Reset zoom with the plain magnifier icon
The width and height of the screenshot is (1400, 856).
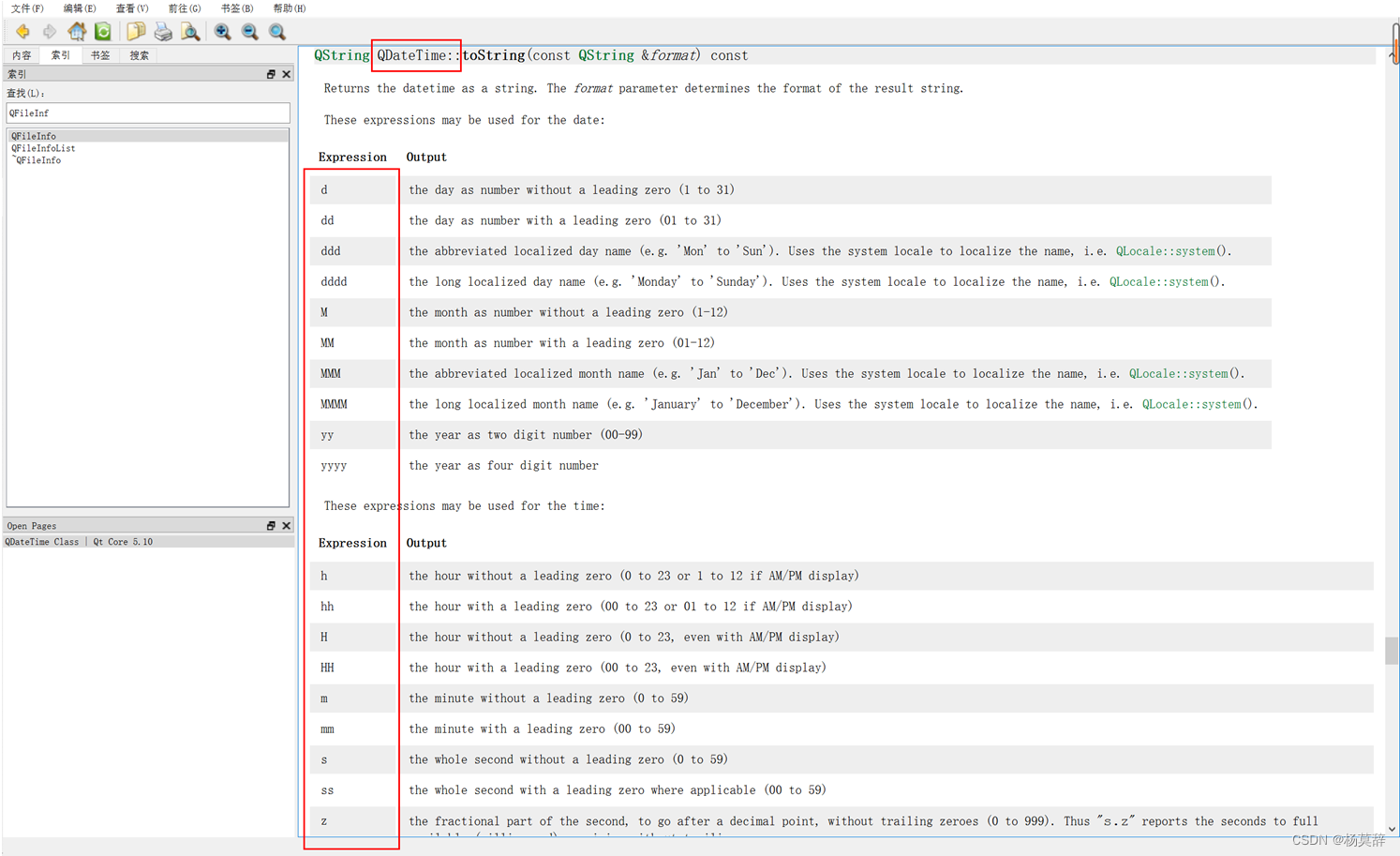click(x=277, y=32)
